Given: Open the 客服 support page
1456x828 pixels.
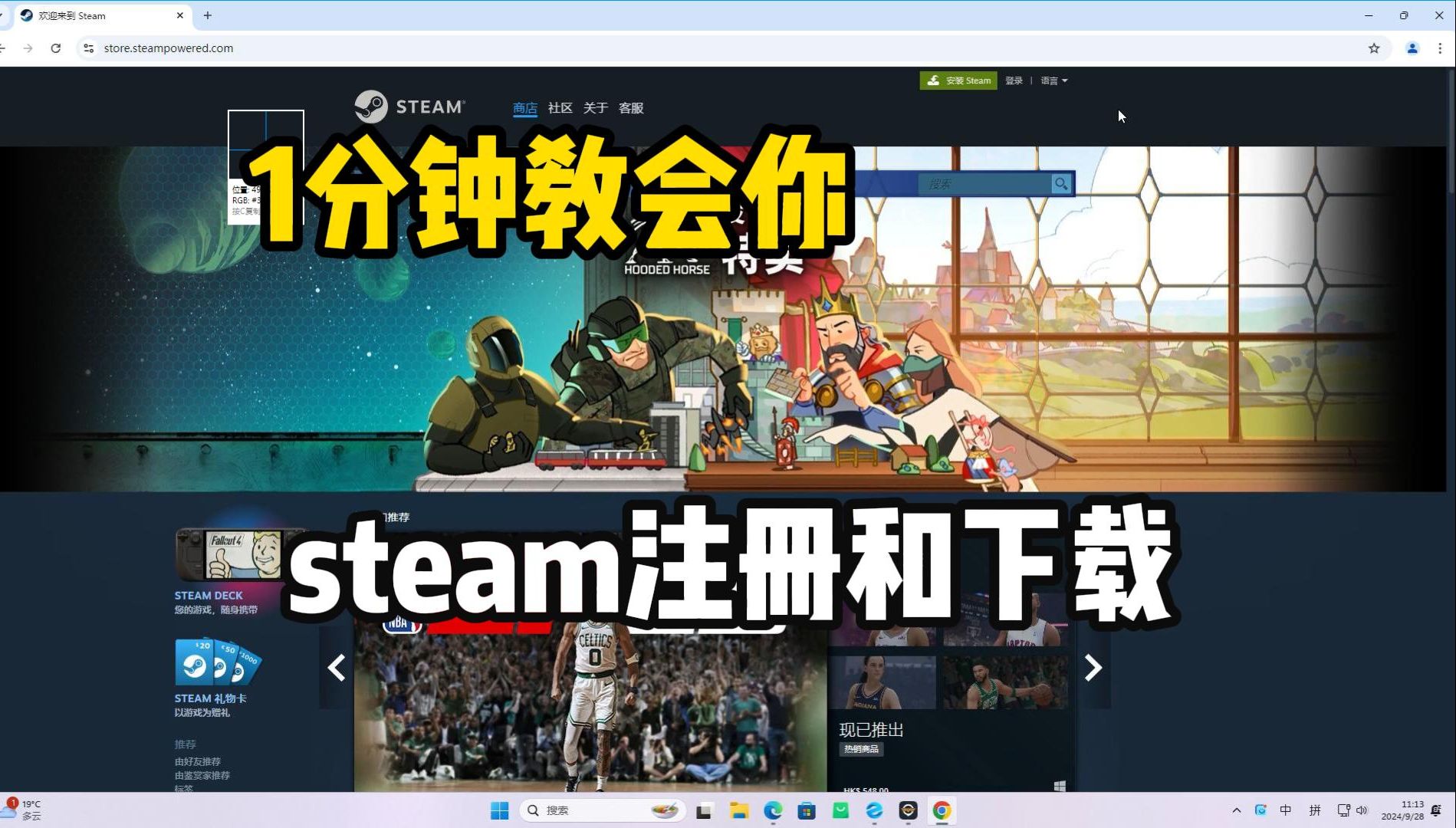Looking at the screenshot, I should [631, 108].
